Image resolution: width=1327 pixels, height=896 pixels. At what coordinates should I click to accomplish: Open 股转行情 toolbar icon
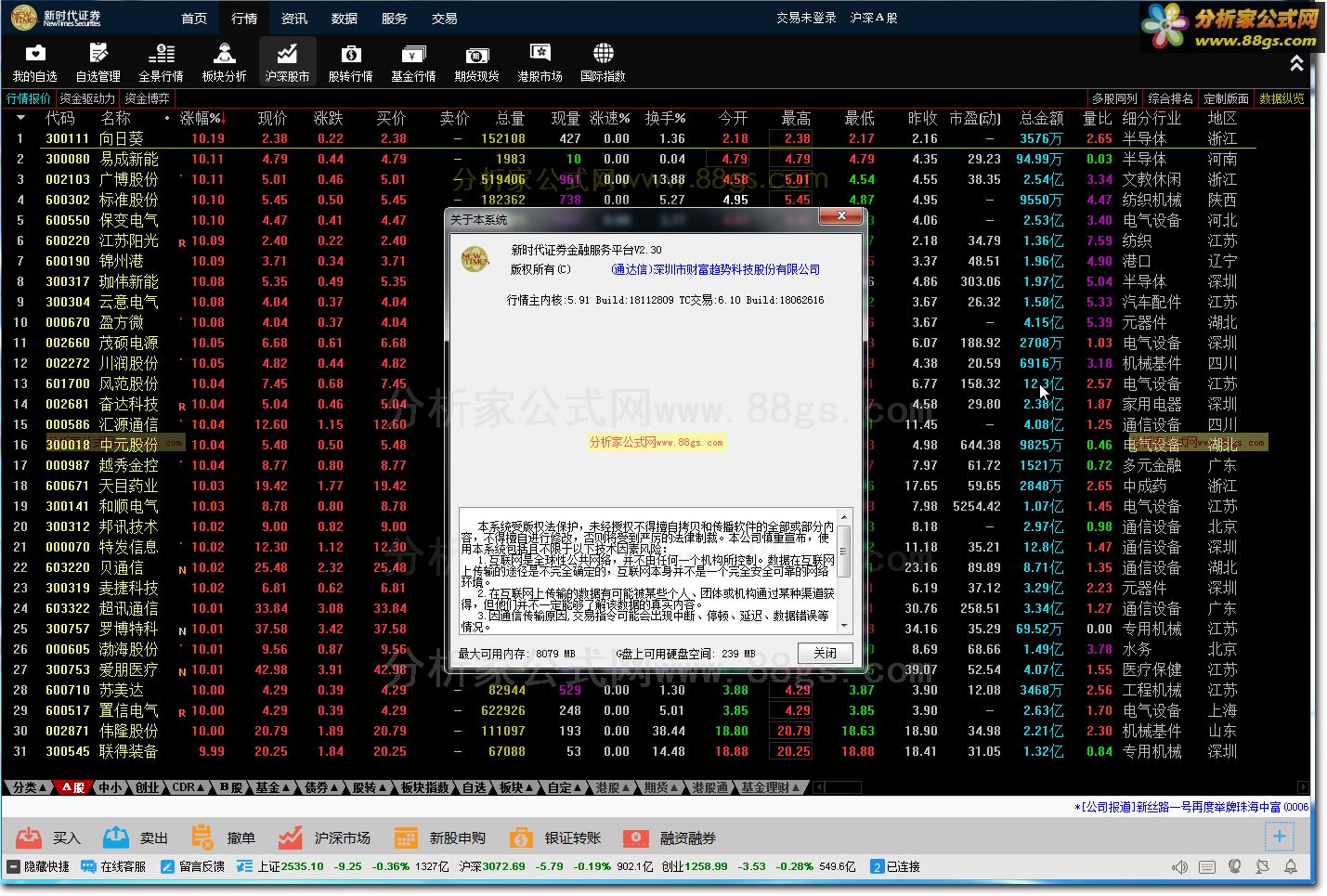(x=350, y=62)
